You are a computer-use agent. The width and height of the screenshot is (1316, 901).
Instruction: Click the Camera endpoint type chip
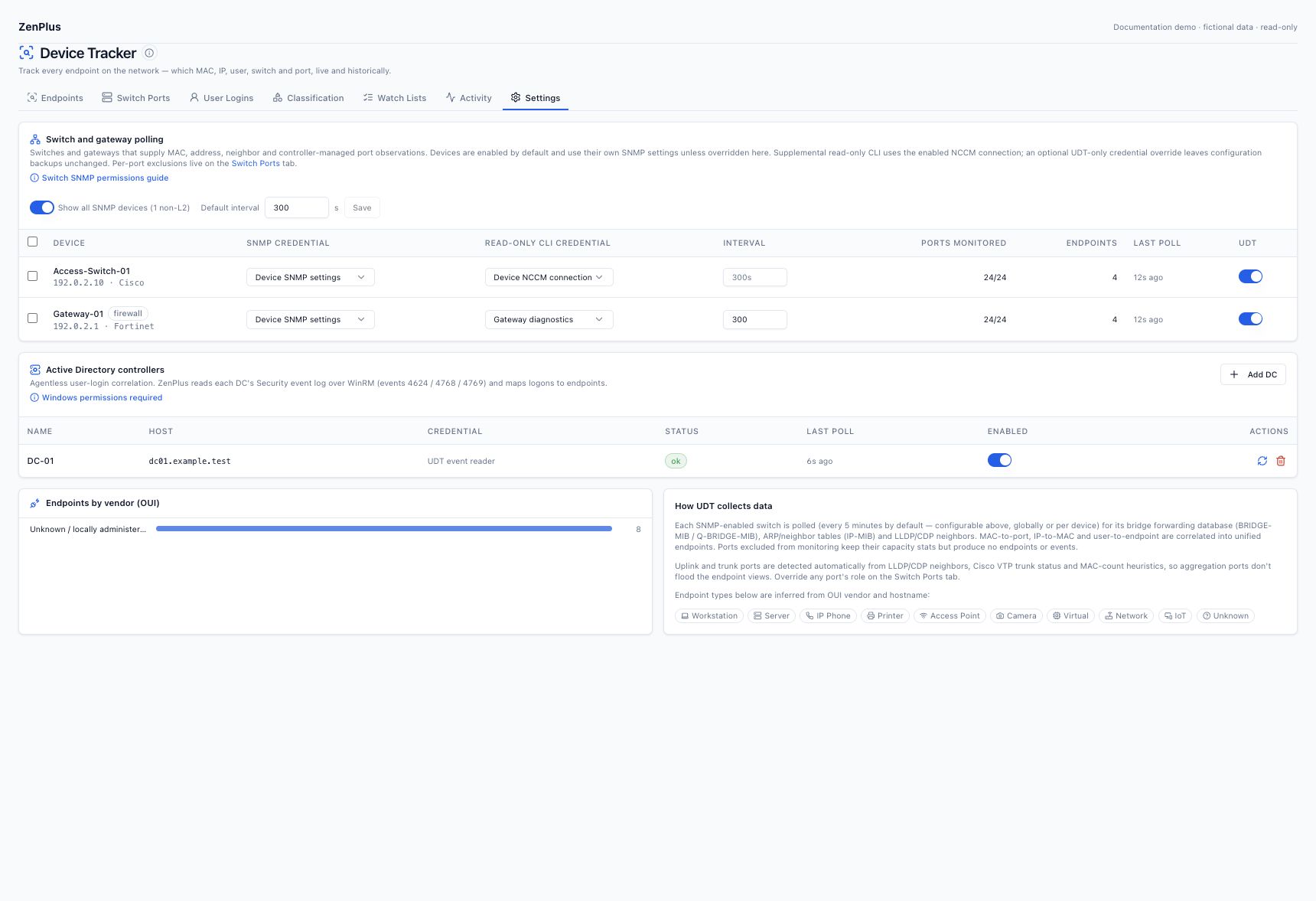(x=1016, y=615)
